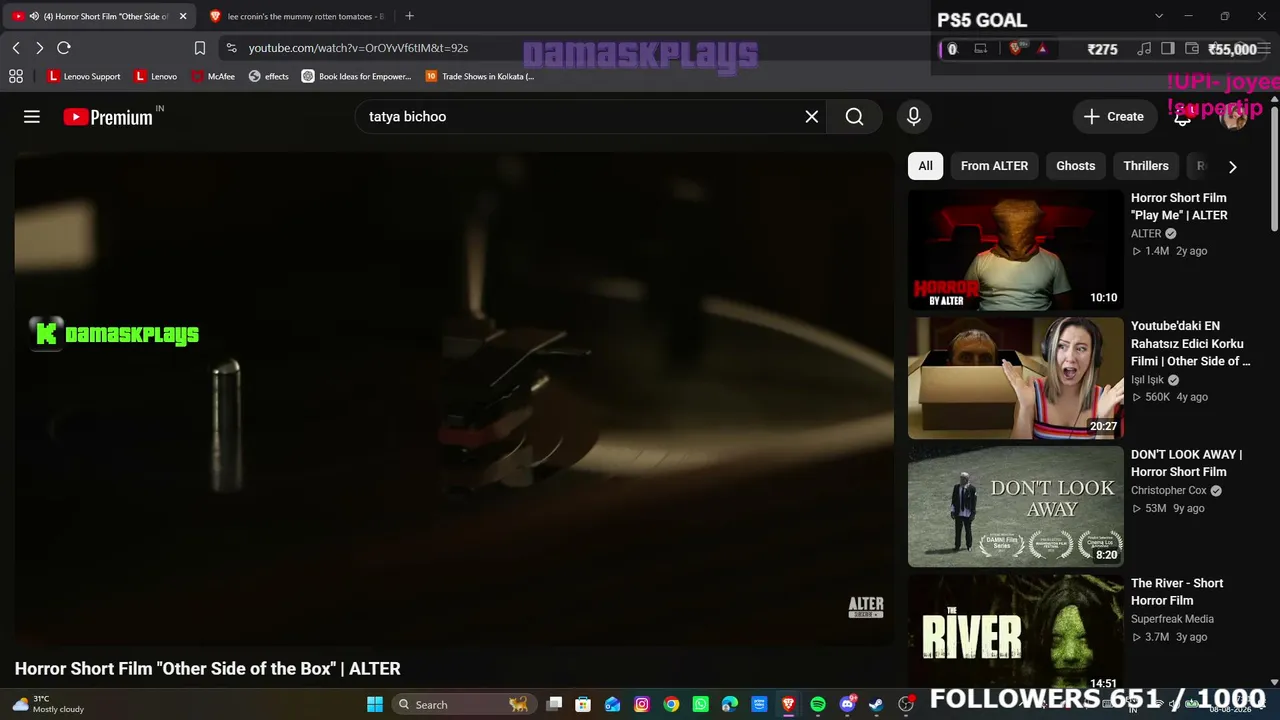Open "DON'T LOOK AWAY | Horror Short Film" title
This screenshot has width=1280, height=720.
1187,463
